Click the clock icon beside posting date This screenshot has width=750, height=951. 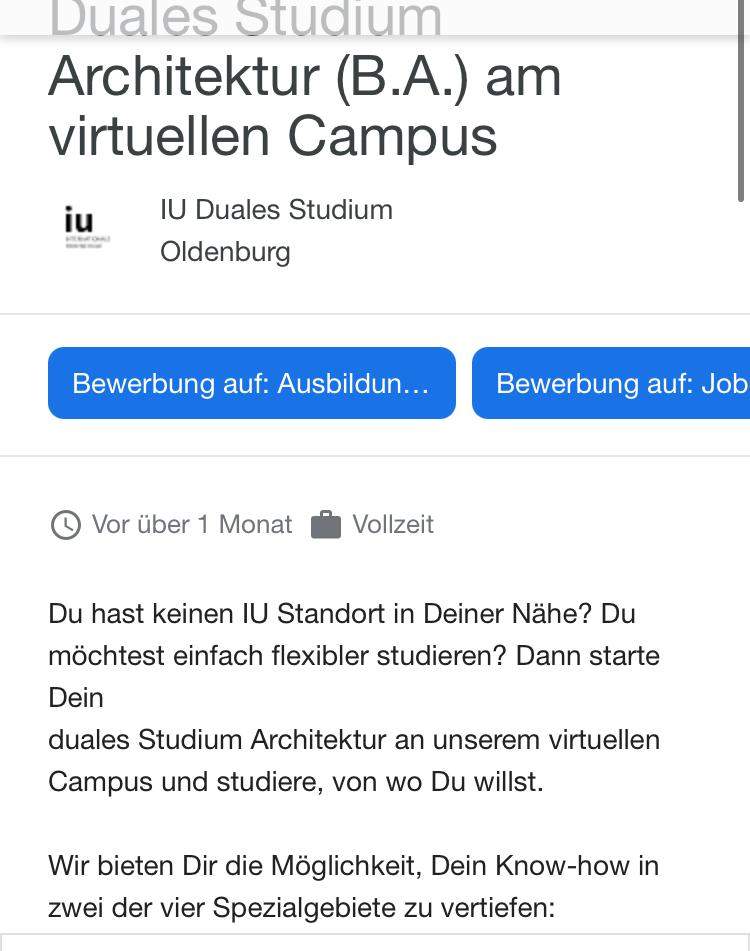65,525
